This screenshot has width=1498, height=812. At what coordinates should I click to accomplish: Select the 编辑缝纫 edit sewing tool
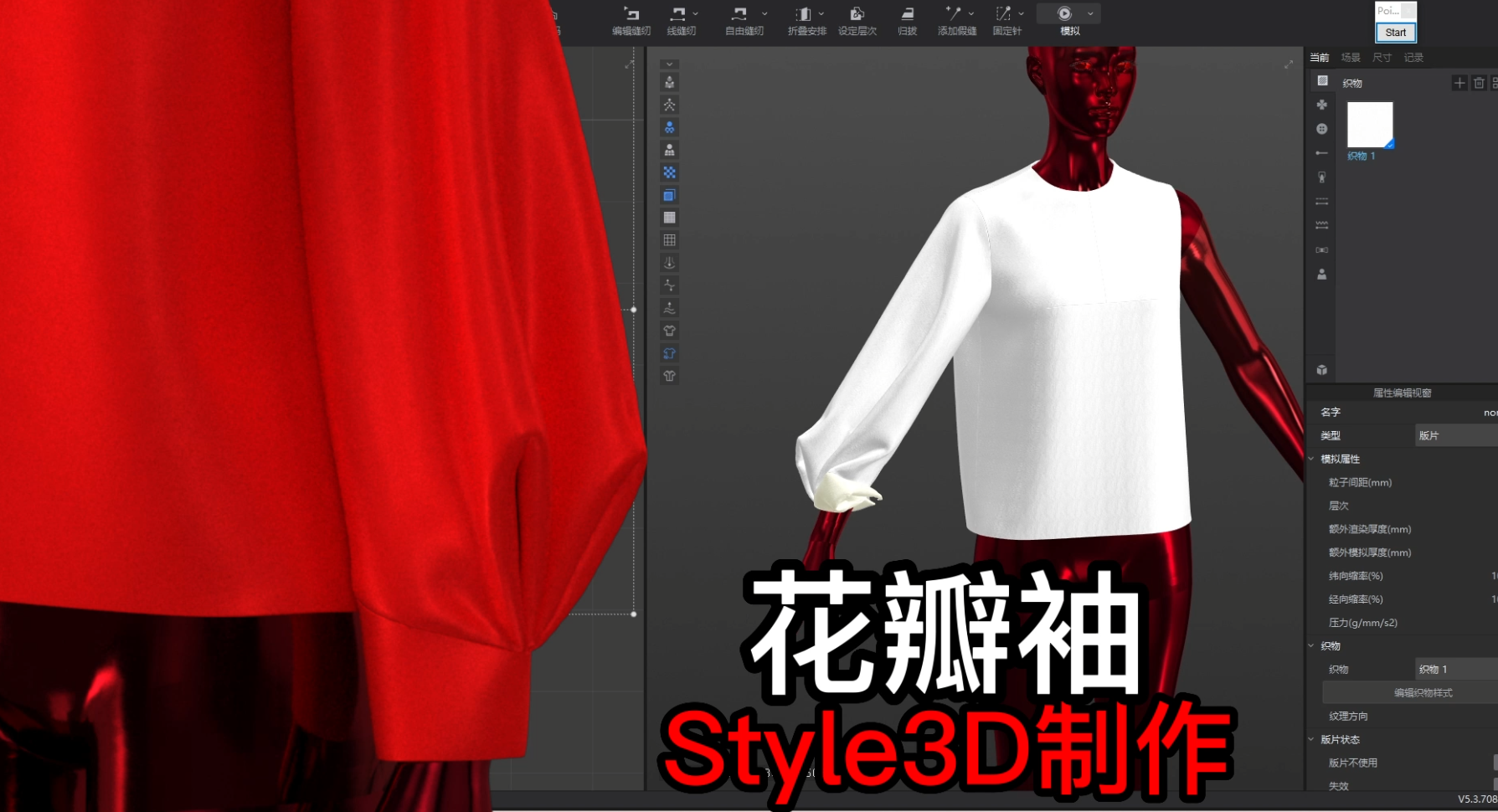tap(631, 21)
